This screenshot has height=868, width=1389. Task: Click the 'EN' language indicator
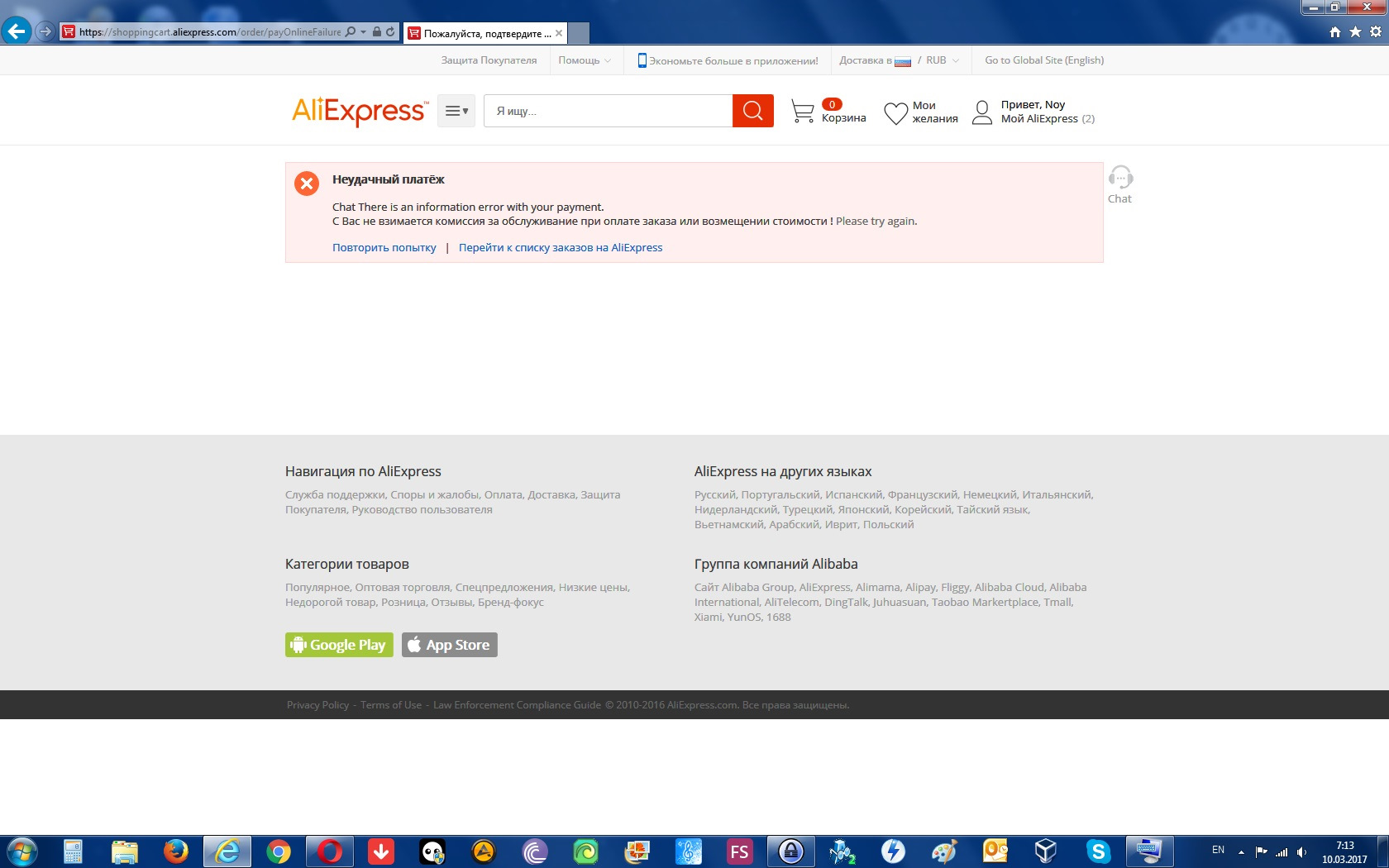pyautogui.click(x=1218, y=850)
